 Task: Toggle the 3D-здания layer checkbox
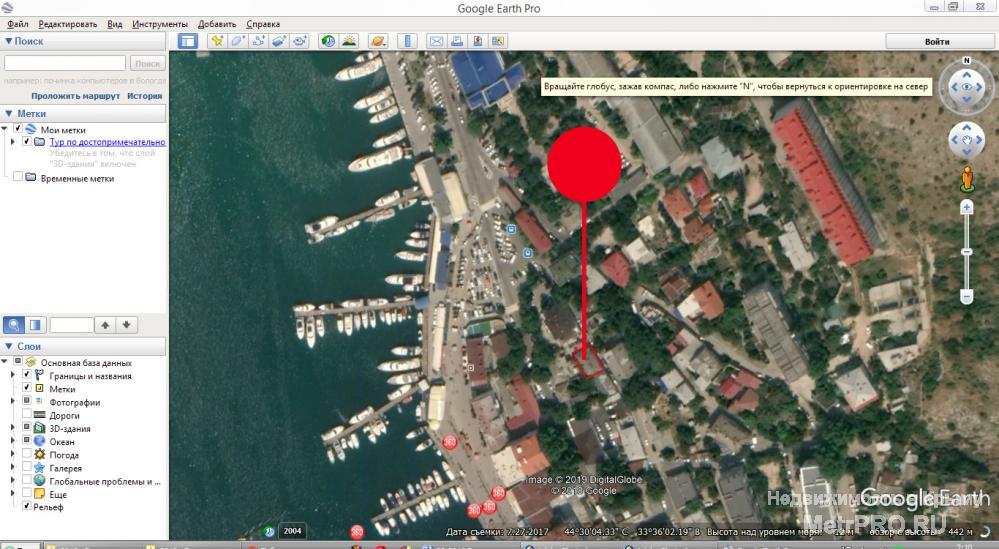[x=27, y=427]
